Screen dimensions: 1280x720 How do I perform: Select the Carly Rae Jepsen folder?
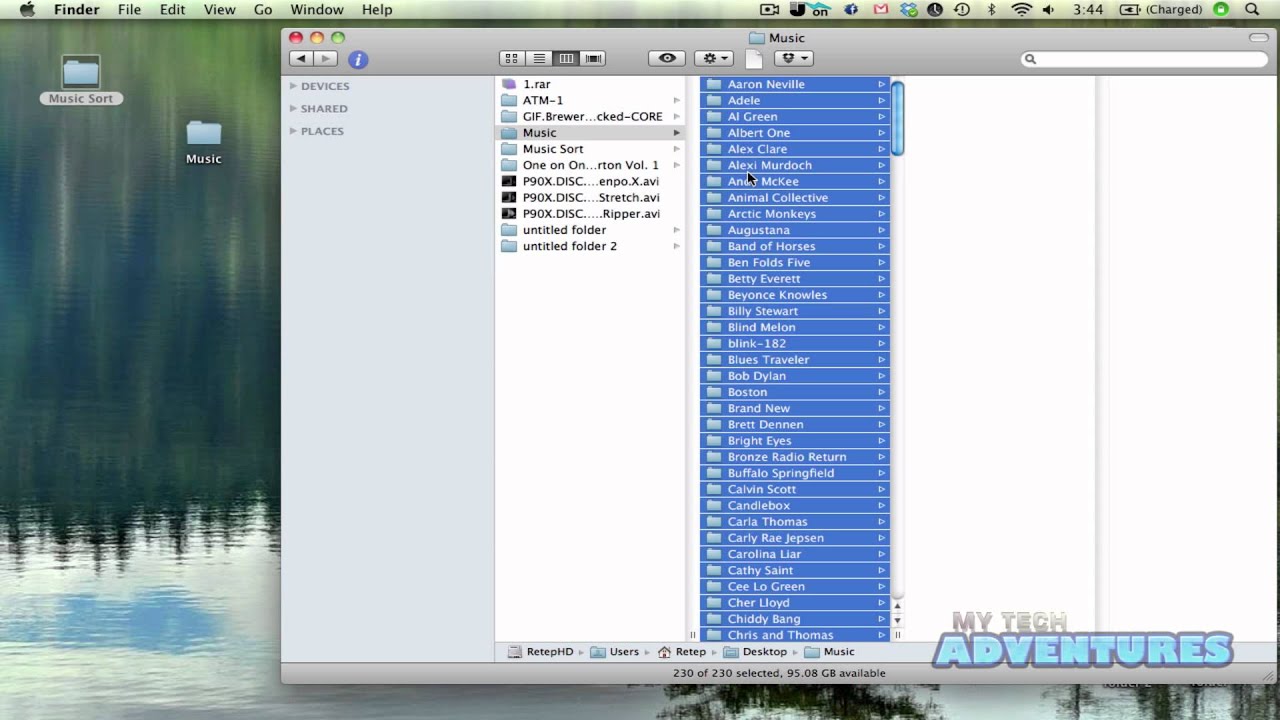[795, 538]
